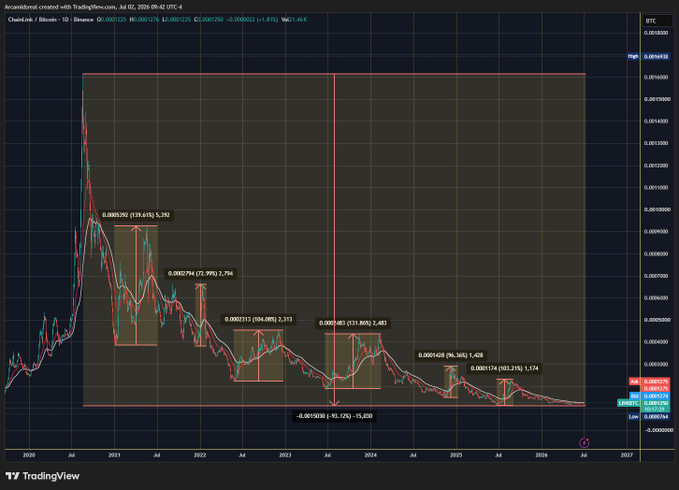This screenshot has height=490, width=679.
Task: Click the 0.0005000 level on price scale
Action: tap(657, 320)
